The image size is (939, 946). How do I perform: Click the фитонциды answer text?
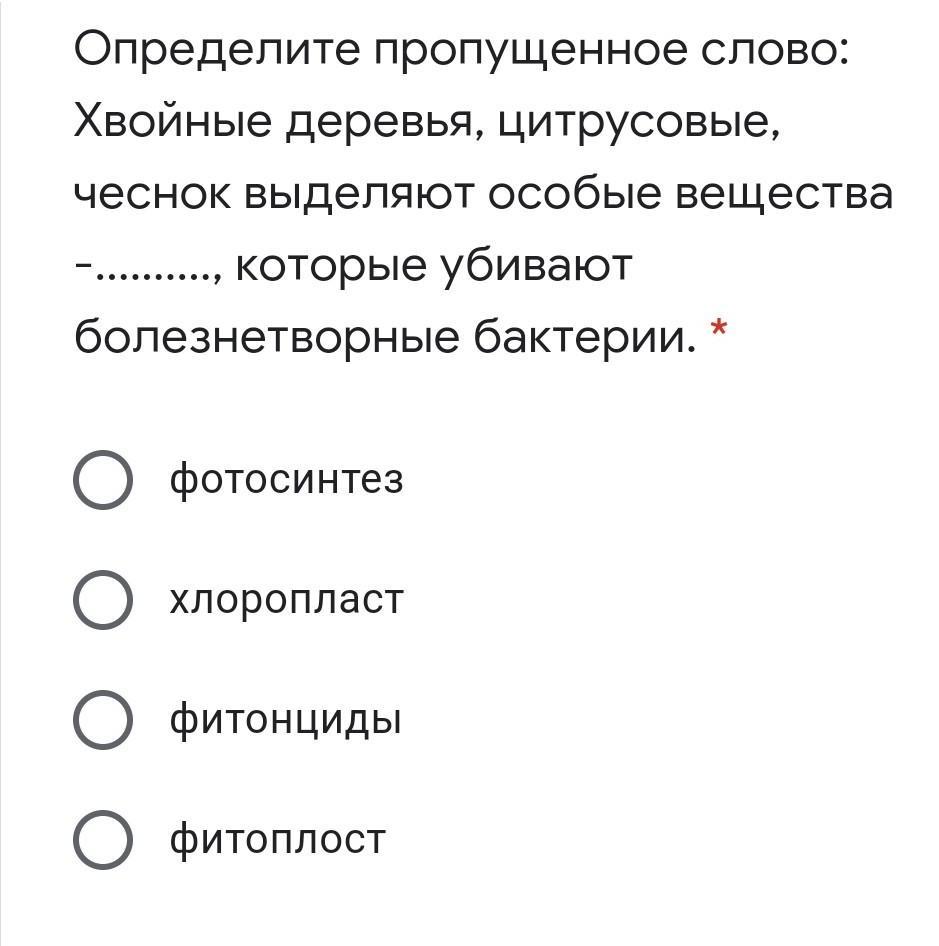coord(285,720)
